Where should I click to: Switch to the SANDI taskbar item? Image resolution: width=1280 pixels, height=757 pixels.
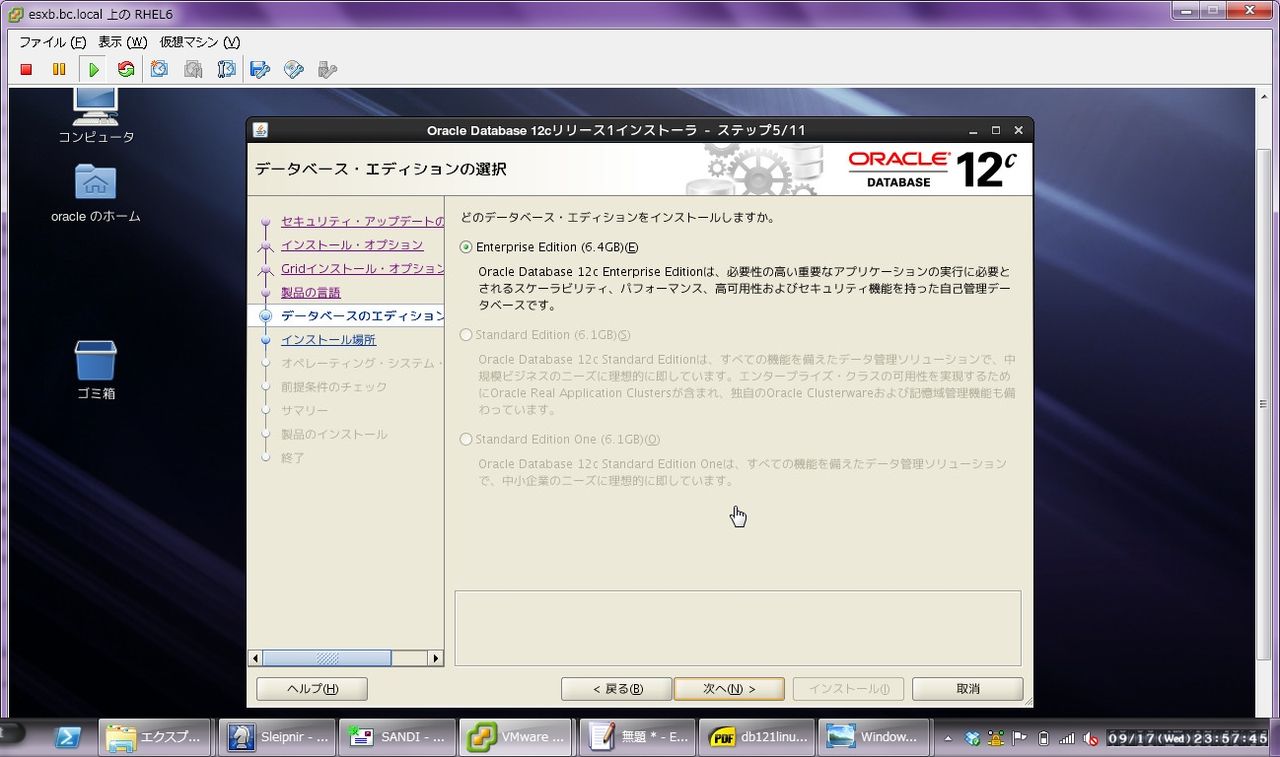point(397,737)
